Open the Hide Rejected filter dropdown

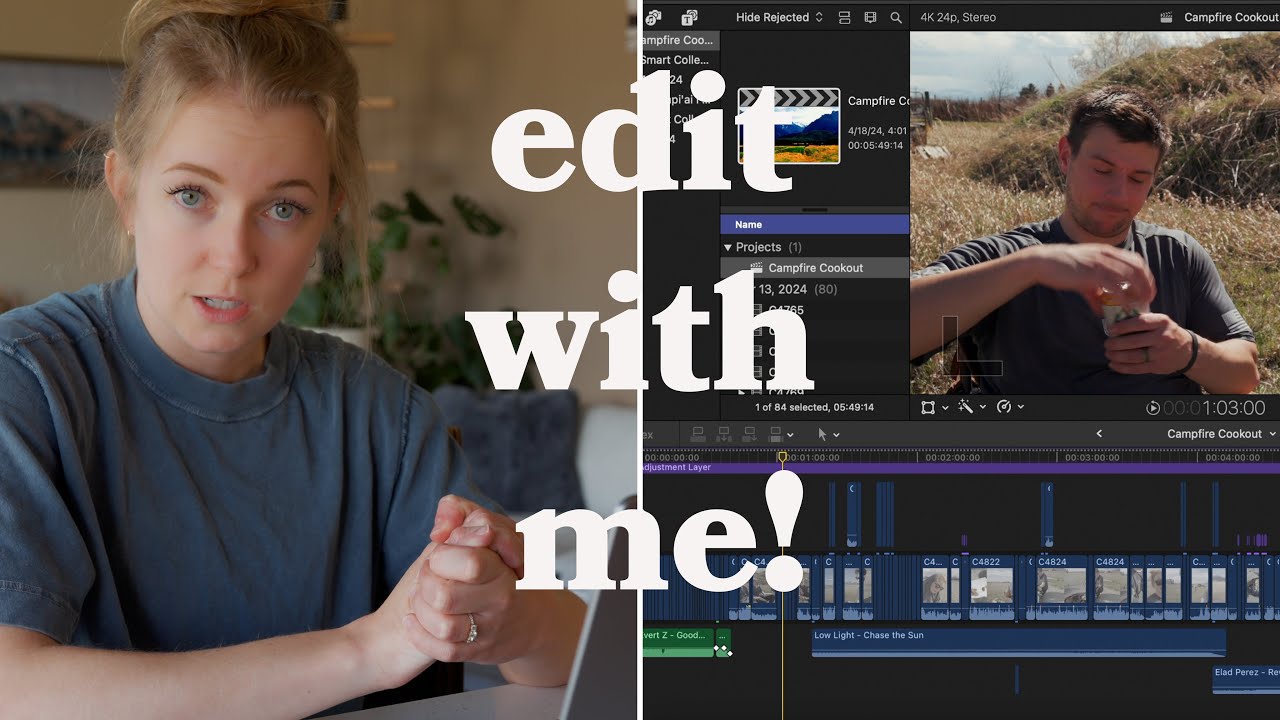779,17
